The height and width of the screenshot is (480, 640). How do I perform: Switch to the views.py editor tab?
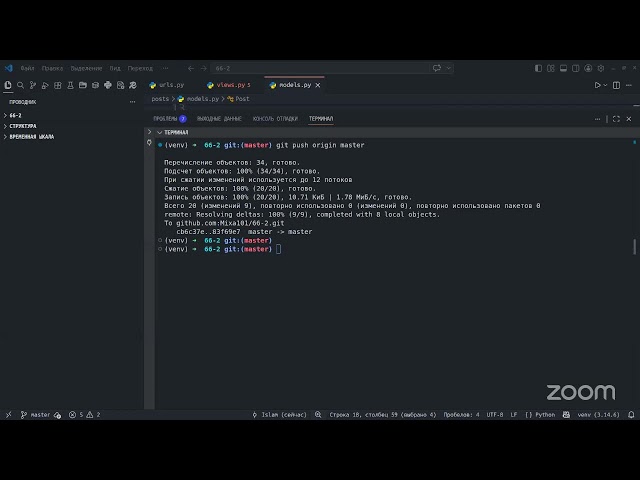(229, 85)
